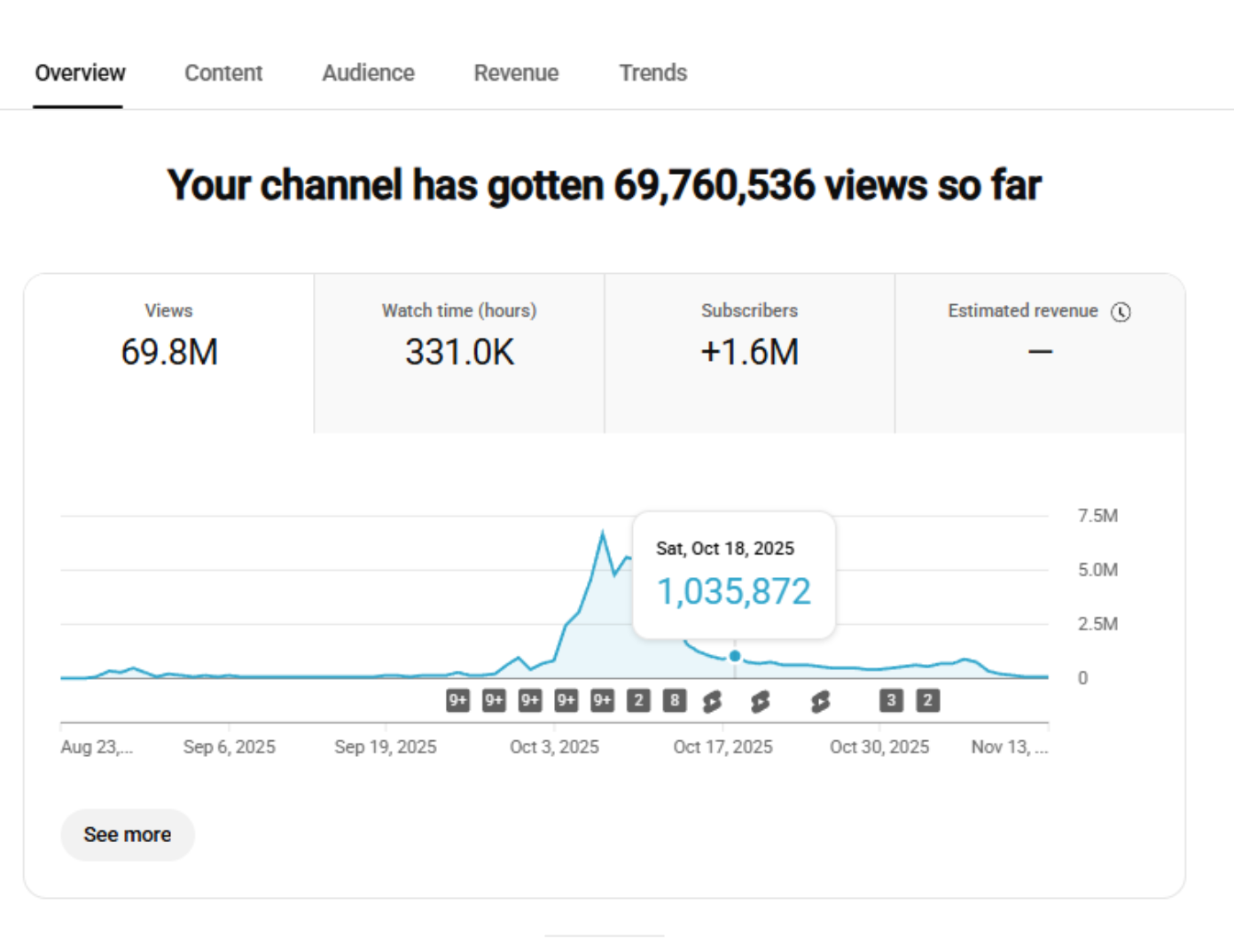Open the Content analytics tab
This screenshot has width=1234, height=952.
tap(223, 73)
